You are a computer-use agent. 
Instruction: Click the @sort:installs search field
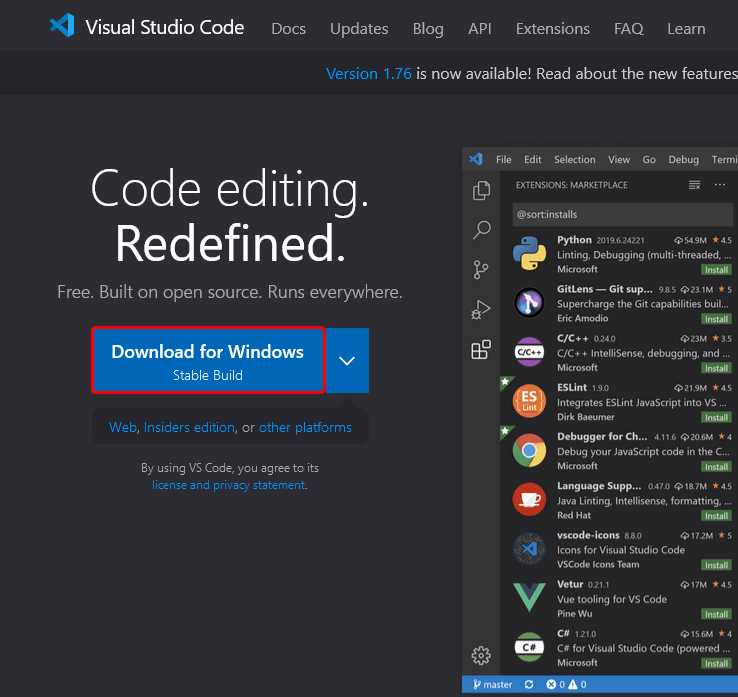click(x=622, y=215)
